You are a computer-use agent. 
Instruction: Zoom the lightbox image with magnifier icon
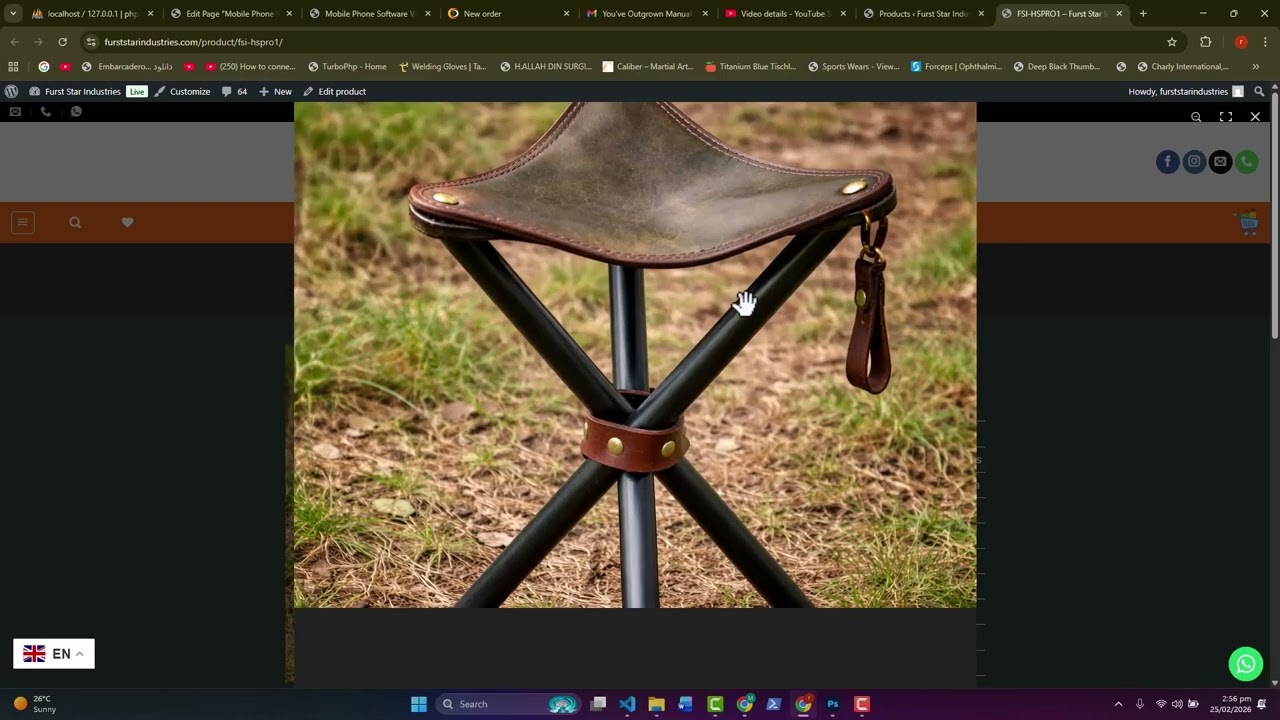tap(1196, 117)
